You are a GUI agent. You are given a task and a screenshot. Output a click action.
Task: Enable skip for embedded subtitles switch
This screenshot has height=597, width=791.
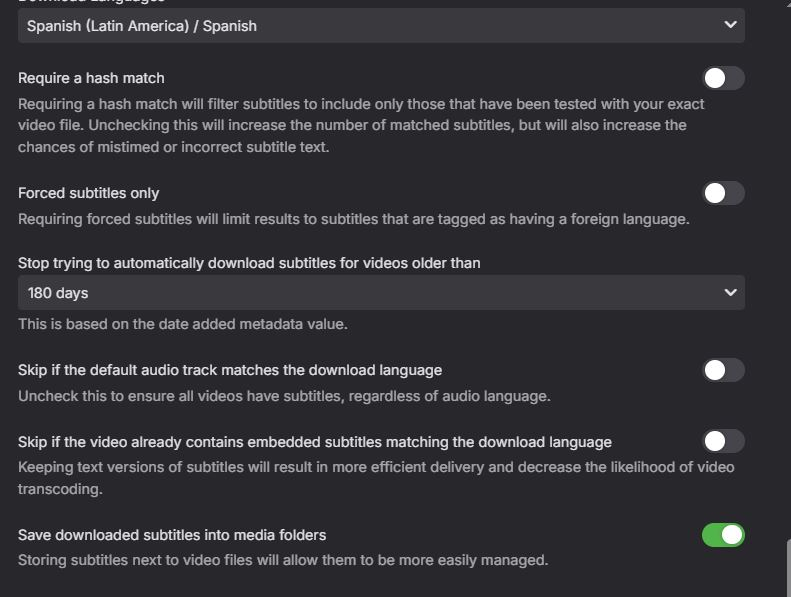pos(723,441)
